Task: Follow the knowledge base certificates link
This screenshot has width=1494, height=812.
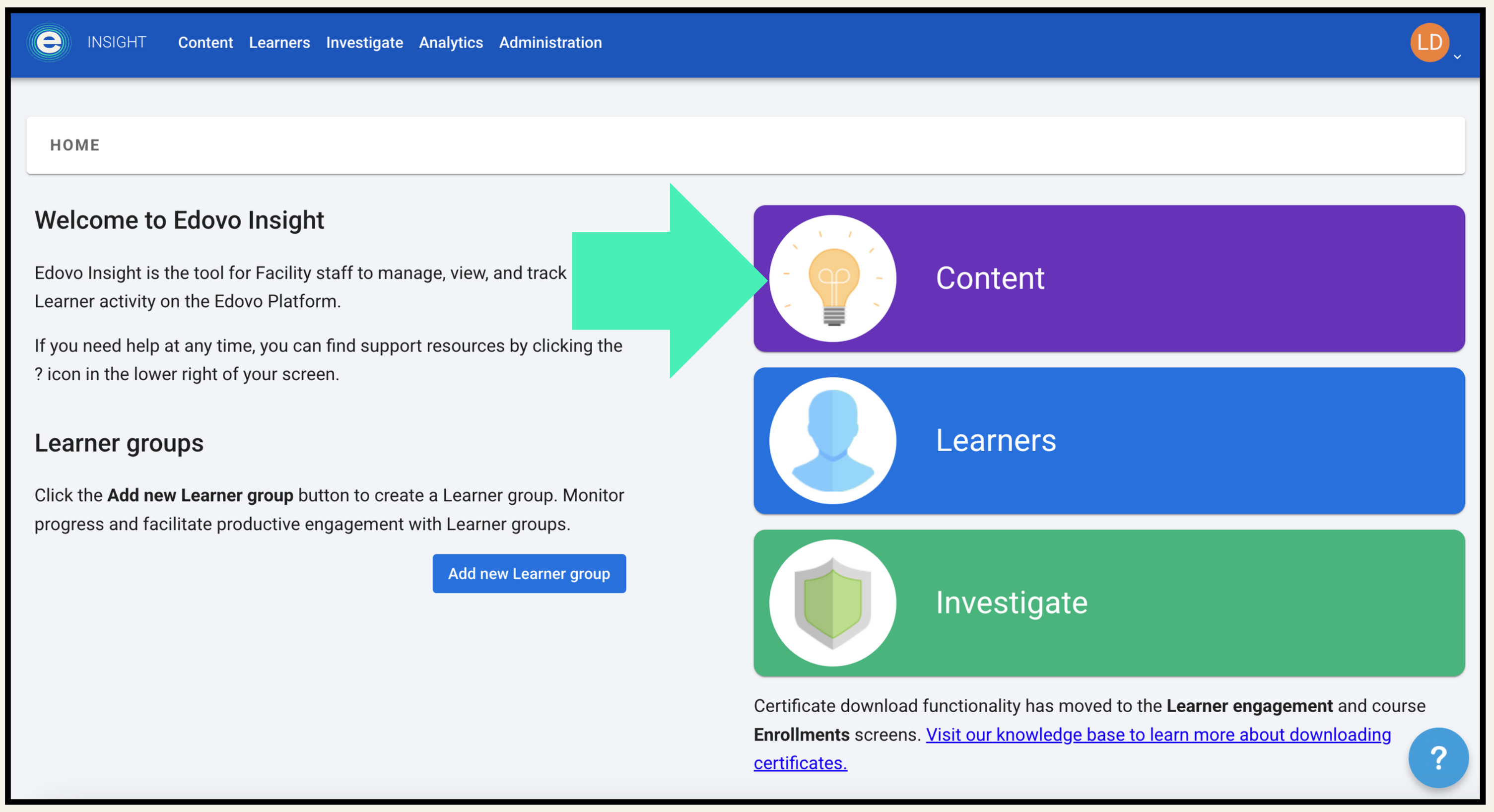Action: pyautogui.click(x=1157, y=735)
